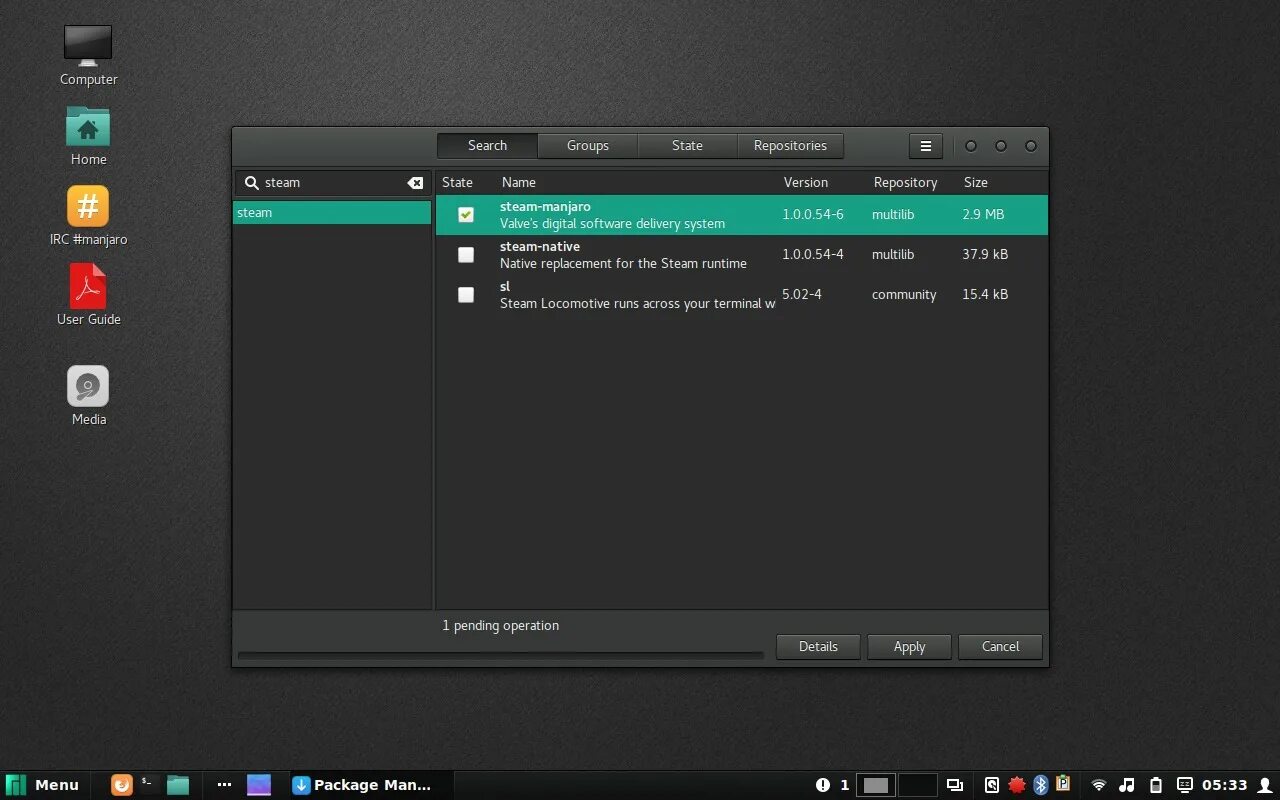Click the sleep/screensaver monitor tray icon
The height and width of the screenshot is (800, 1280).
point(1185,785)
